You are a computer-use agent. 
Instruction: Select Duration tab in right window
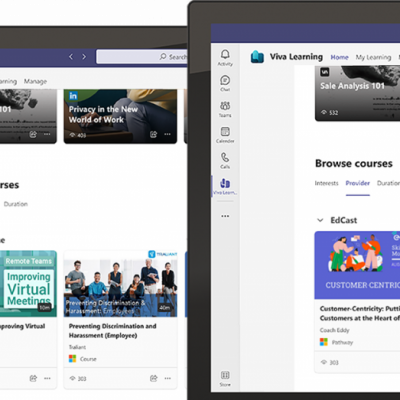(388, 183)
